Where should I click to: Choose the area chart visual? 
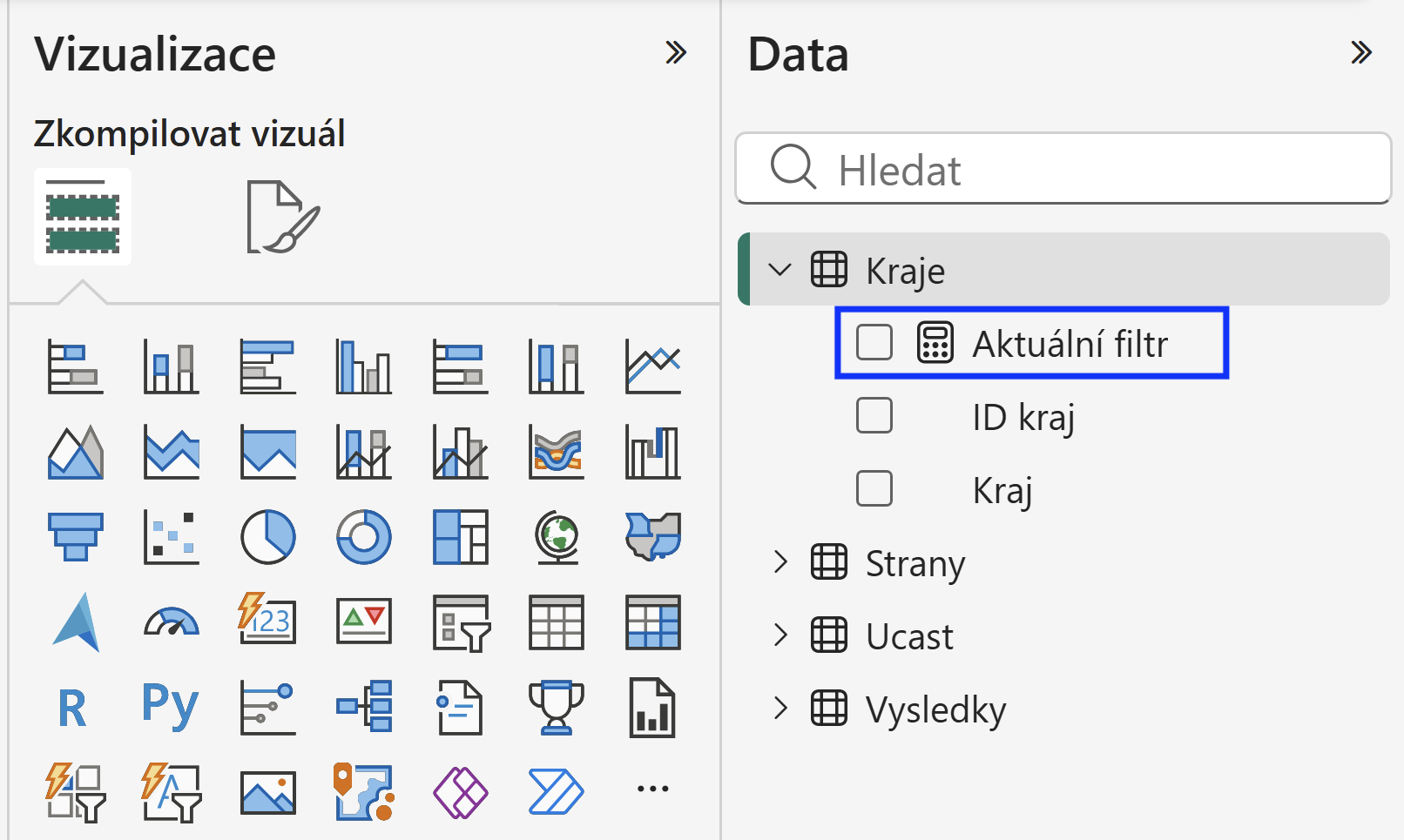coord(75,452)
